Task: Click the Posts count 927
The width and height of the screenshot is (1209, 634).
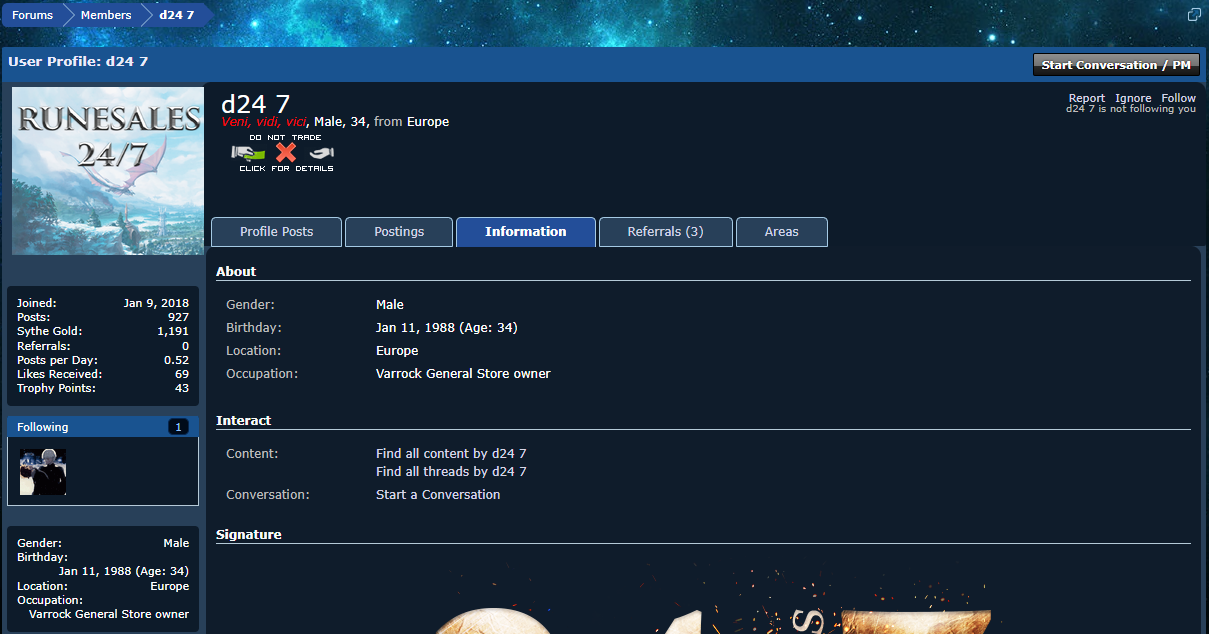Action: pos(178,317)
